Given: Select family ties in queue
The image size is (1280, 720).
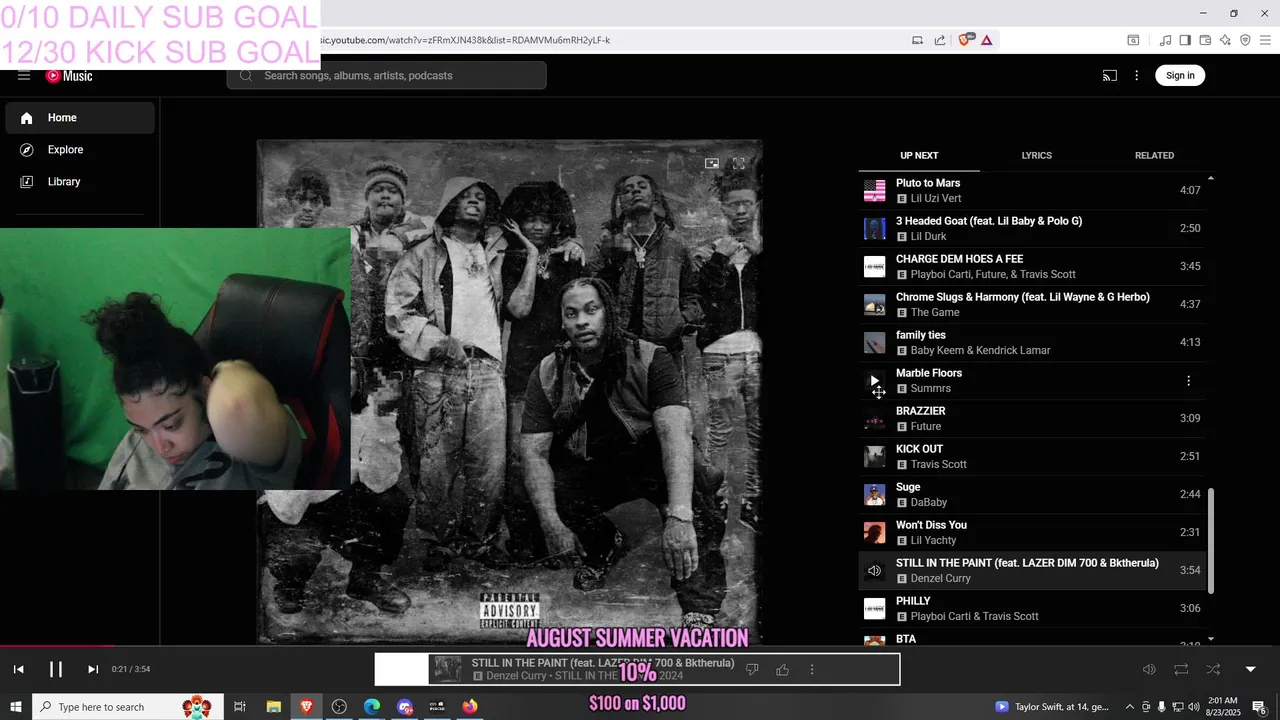Looking at the screenshot, I should pyautogui.click(x=1034, y=342).
